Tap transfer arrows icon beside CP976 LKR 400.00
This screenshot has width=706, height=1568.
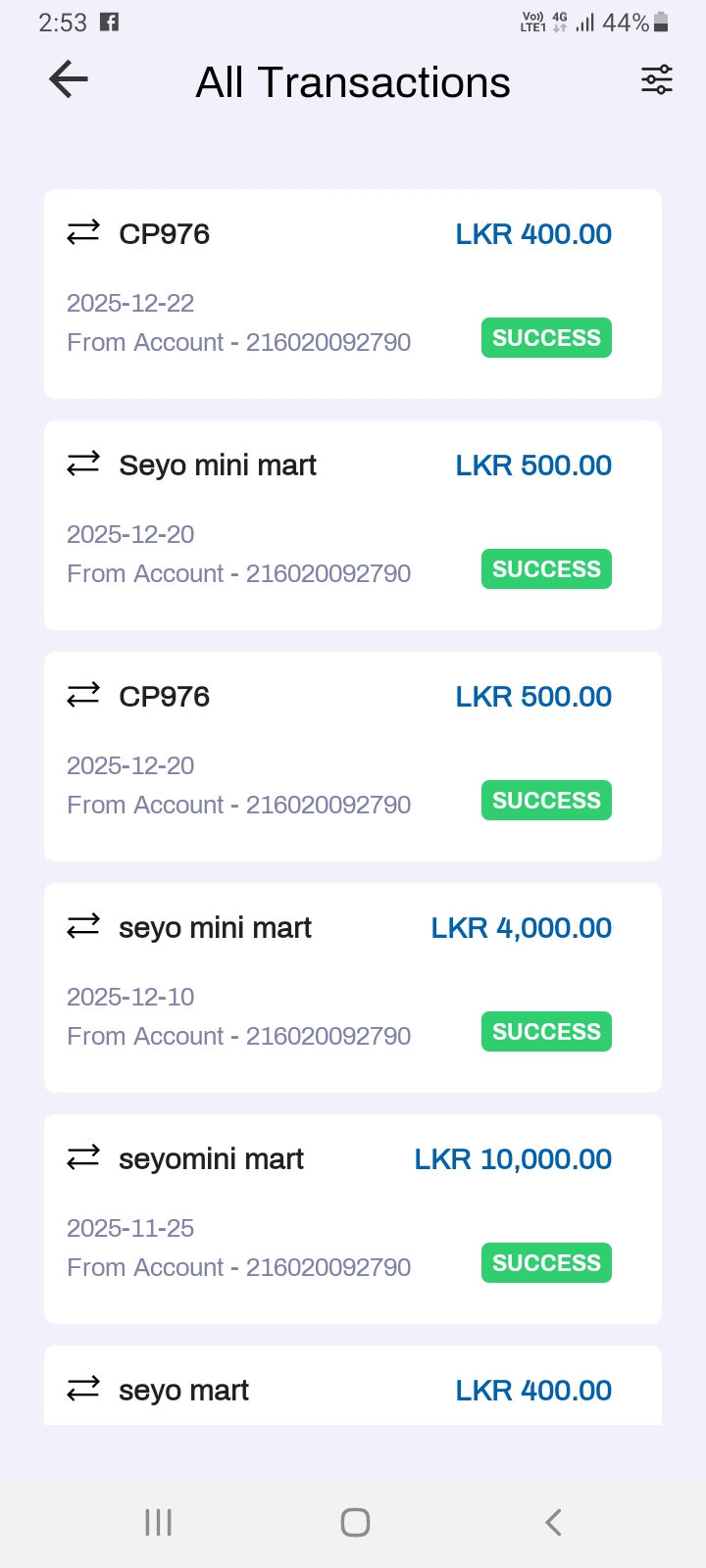83,233
